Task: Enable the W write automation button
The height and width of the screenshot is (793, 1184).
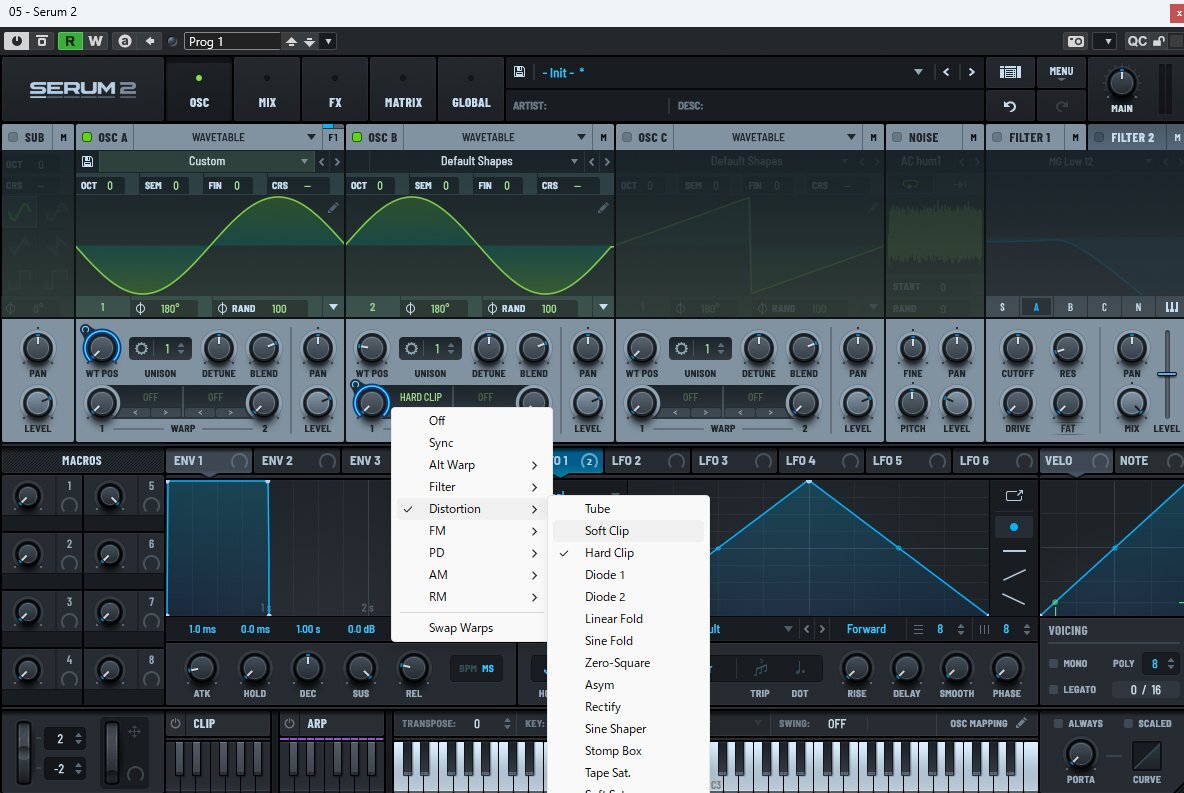Action: [x=95, y=42]
